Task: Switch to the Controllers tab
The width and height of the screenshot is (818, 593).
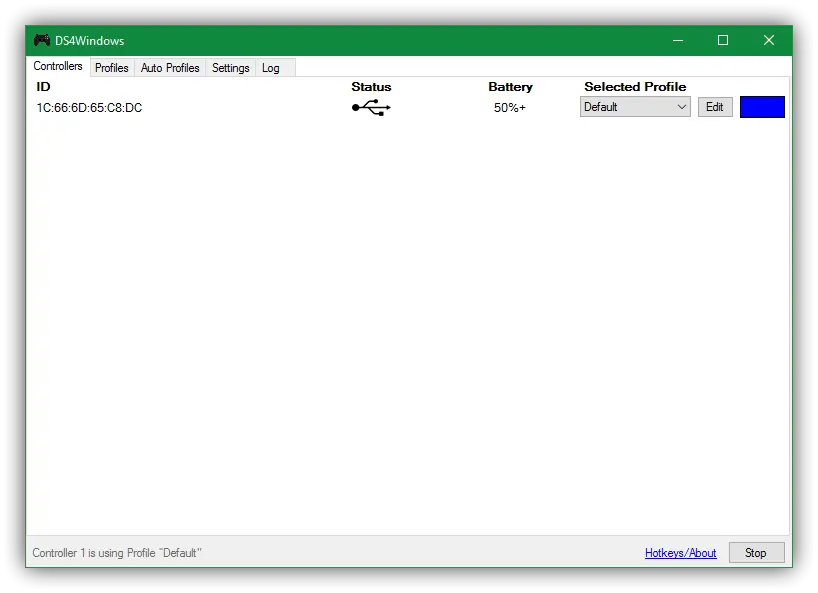Action: tap(58, 66)
